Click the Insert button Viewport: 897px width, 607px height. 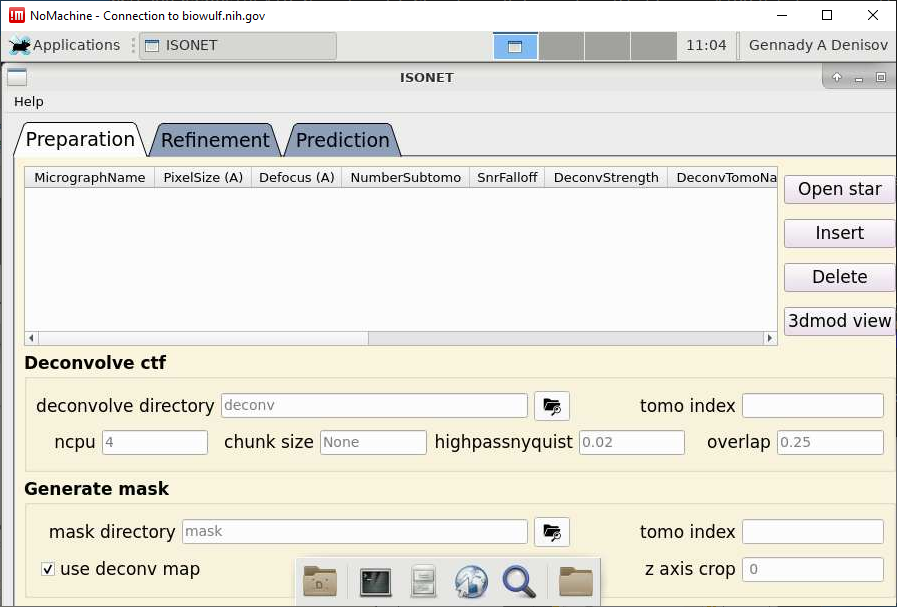(x=839, y=233)
